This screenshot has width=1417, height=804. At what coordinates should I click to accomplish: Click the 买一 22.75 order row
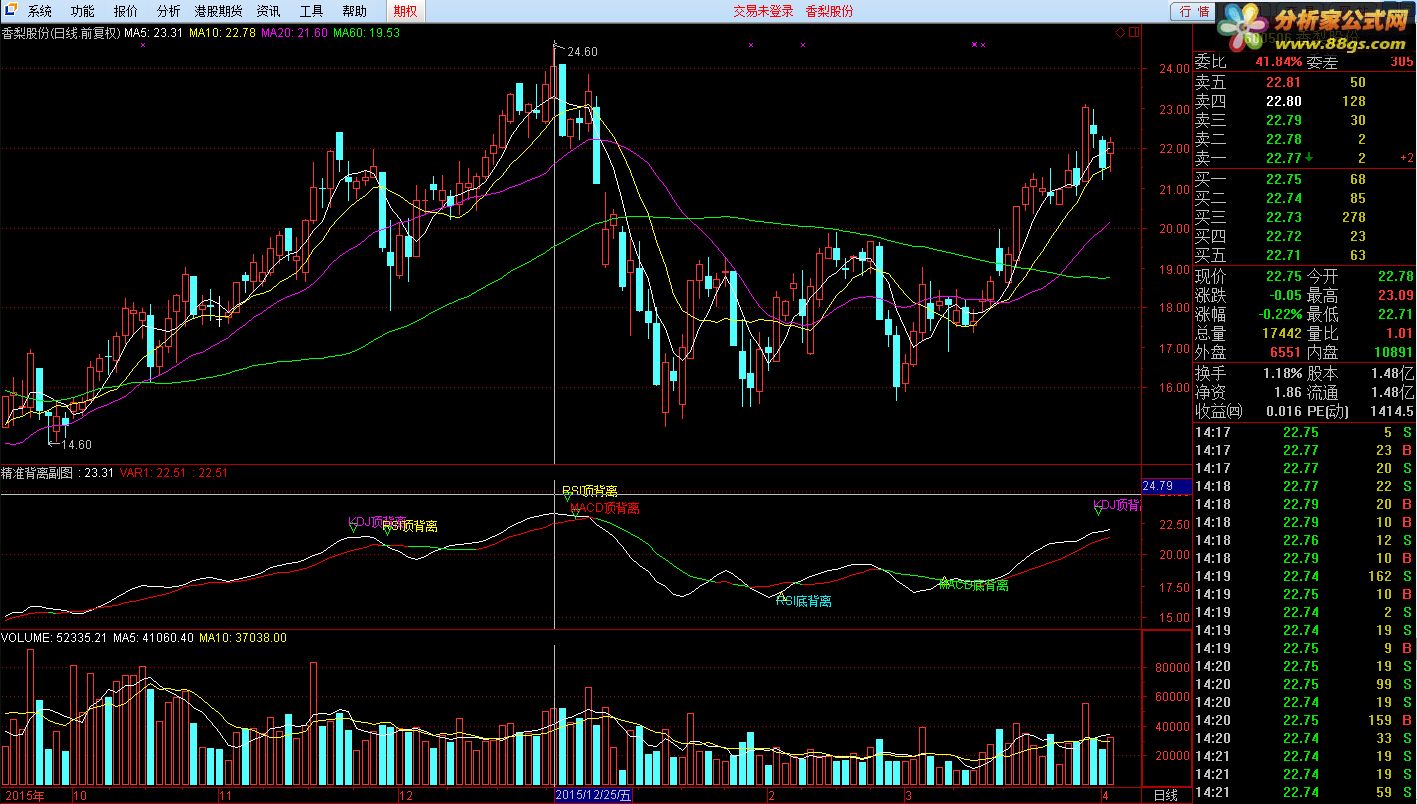[x=1304, y=179]
